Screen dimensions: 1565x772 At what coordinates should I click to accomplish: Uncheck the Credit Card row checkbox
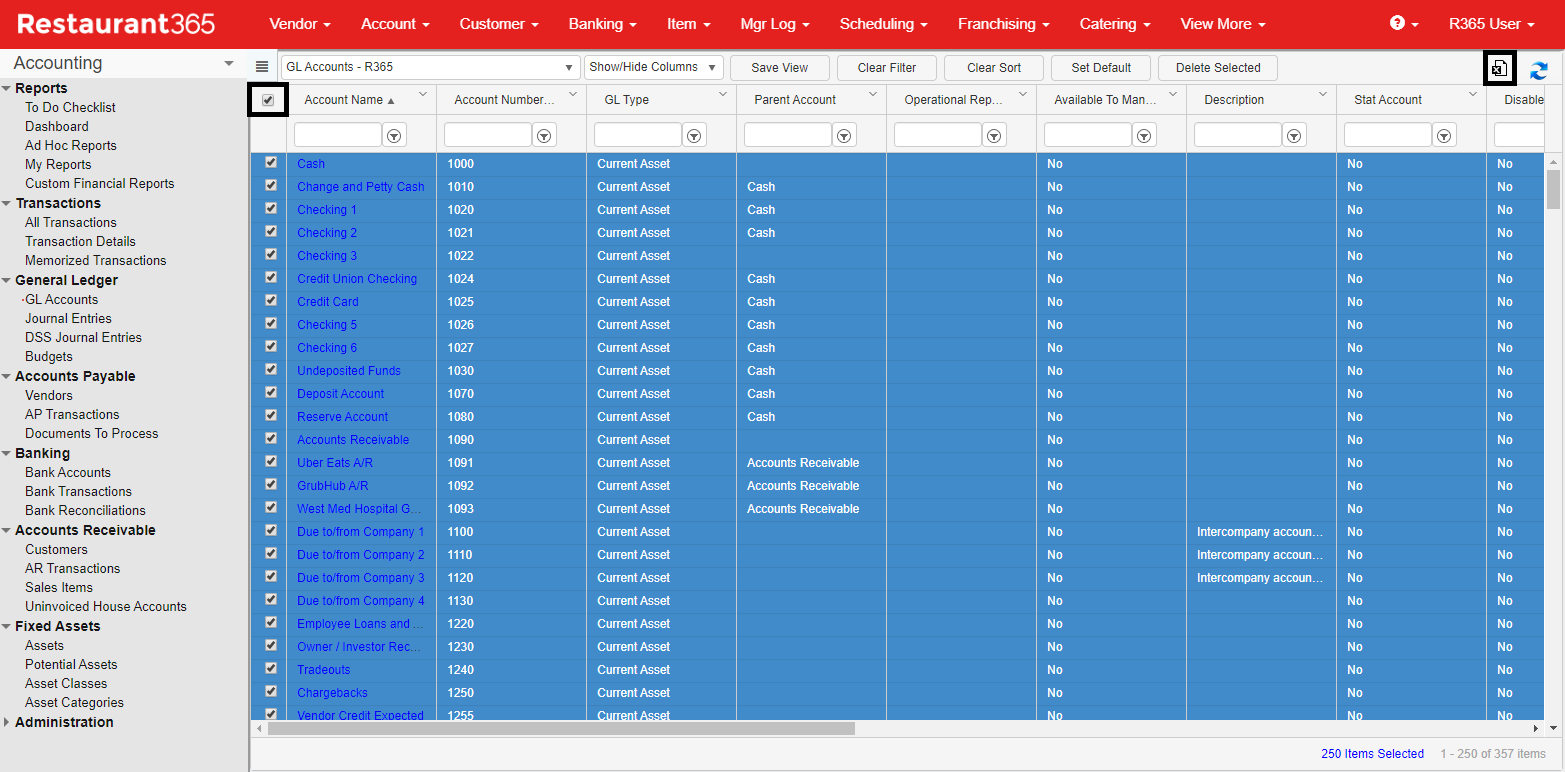271,300
